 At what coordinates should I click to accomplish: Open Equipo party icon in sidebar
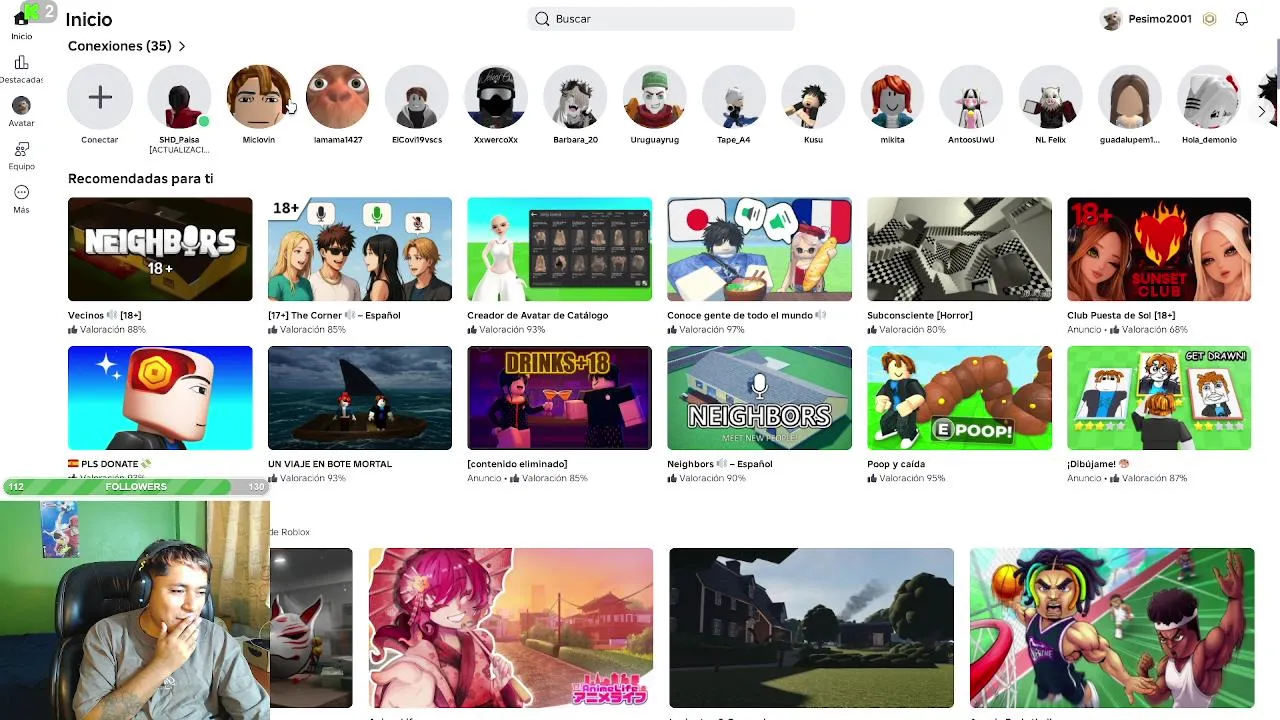[x=21, y=149]
